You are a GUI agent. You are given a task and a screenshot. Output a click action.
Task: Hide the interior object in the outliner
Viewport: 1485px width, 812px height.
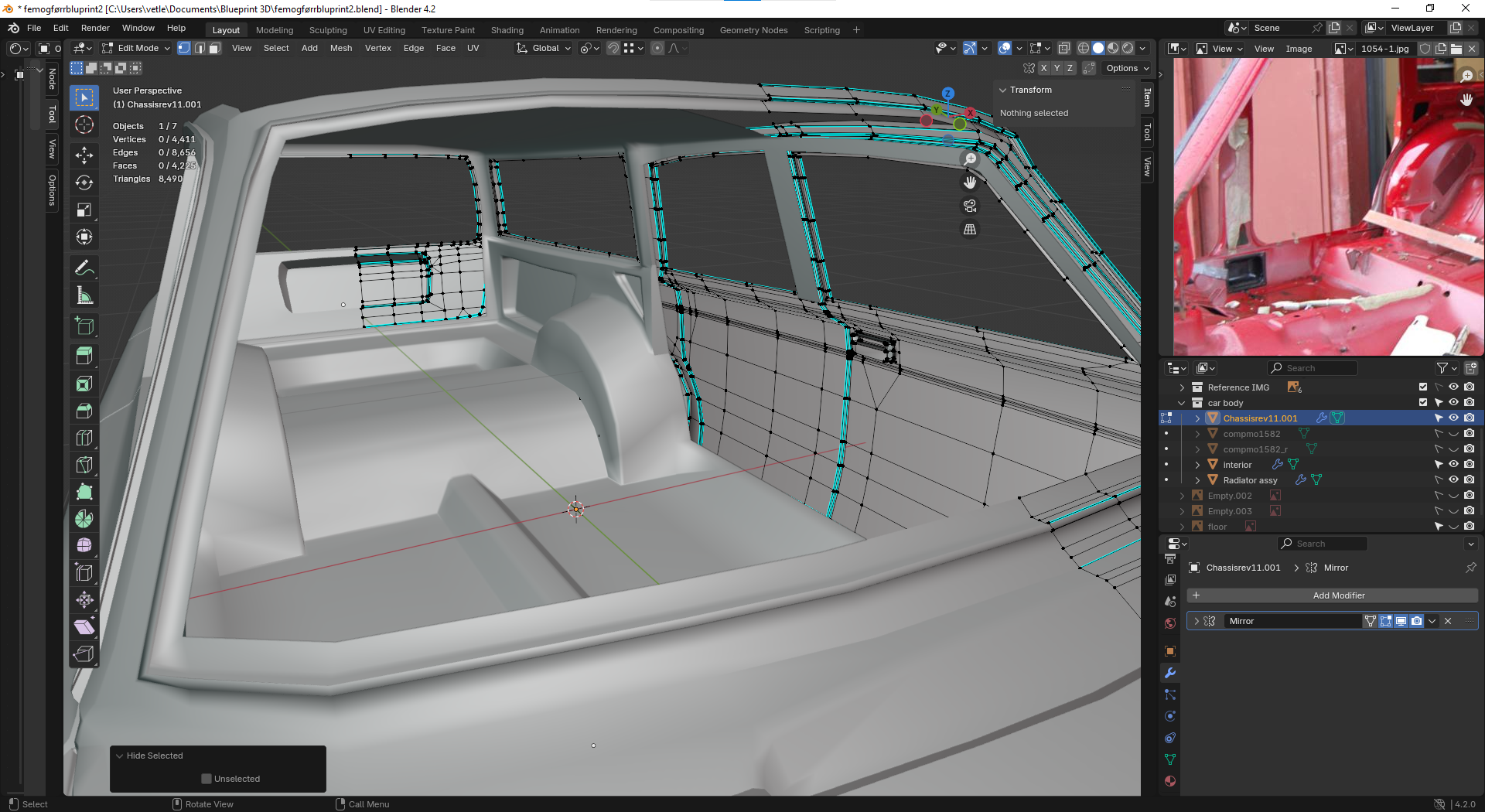pyautogui.click(x=1453, y=464)
